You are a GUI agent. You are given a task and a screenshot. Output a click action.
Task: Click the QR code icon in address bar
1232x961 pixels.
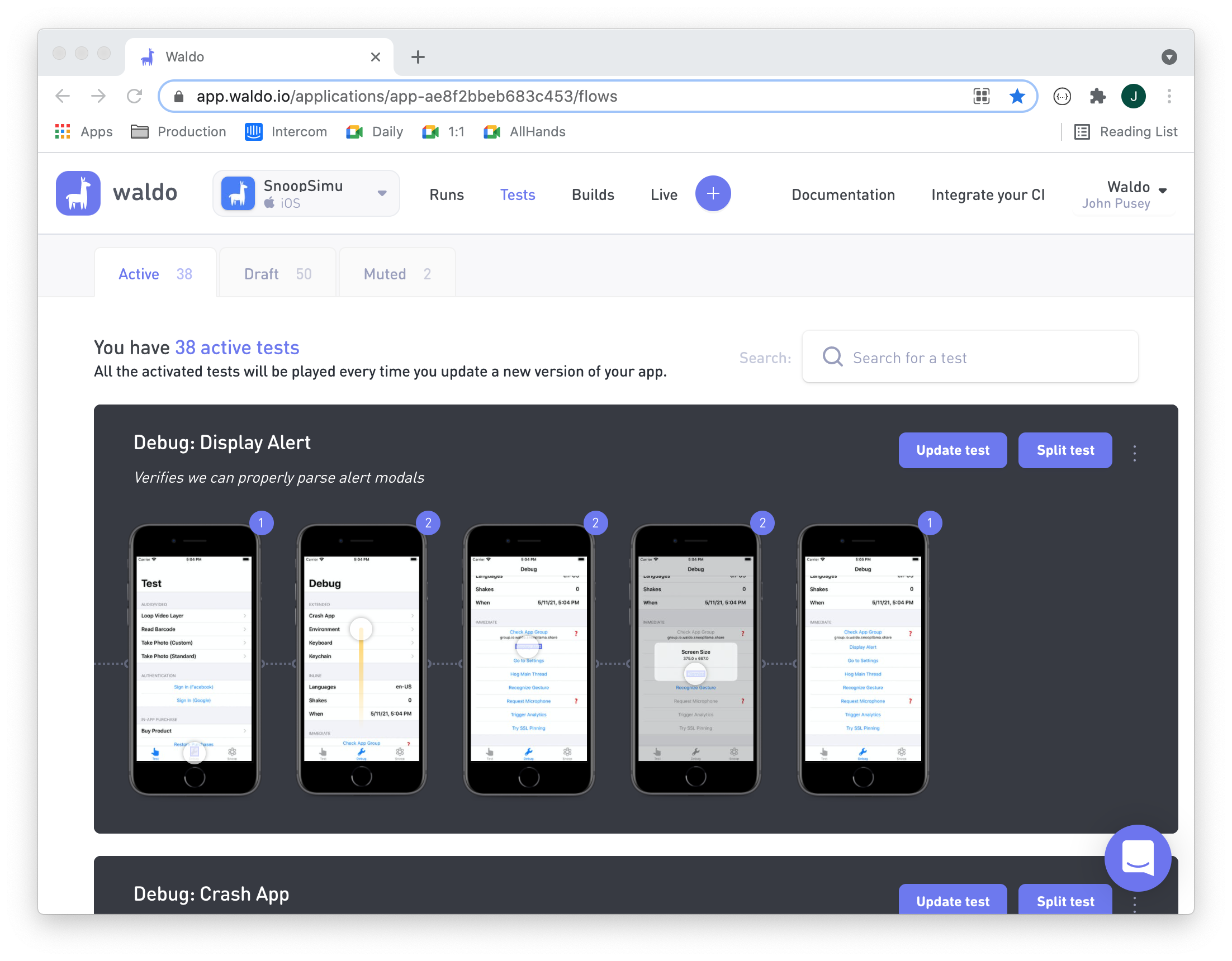(982, 96)
